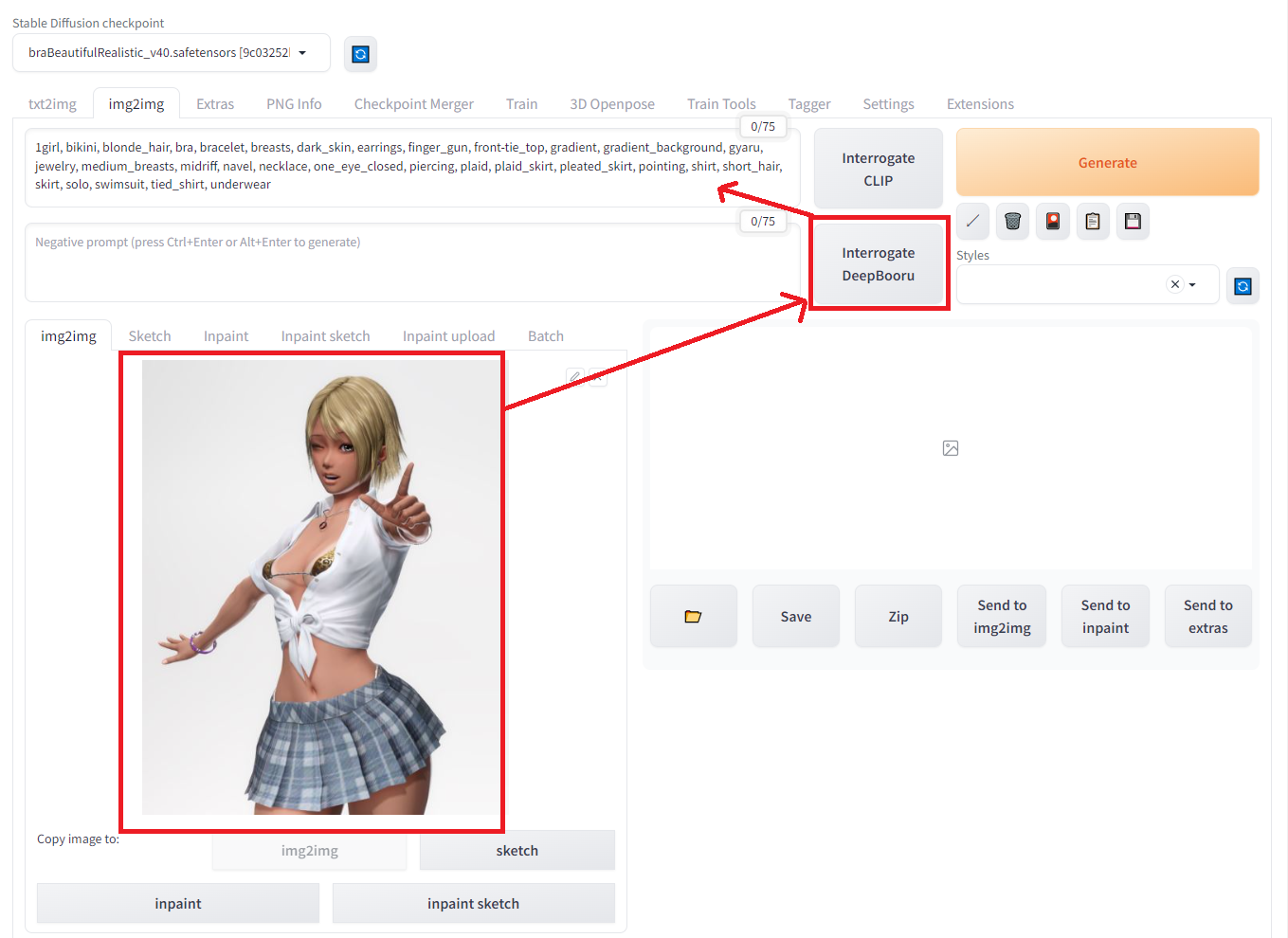Open the Checkpoint Merger tab
This screenshot has height=938, width=1288.
coord(414,104)
